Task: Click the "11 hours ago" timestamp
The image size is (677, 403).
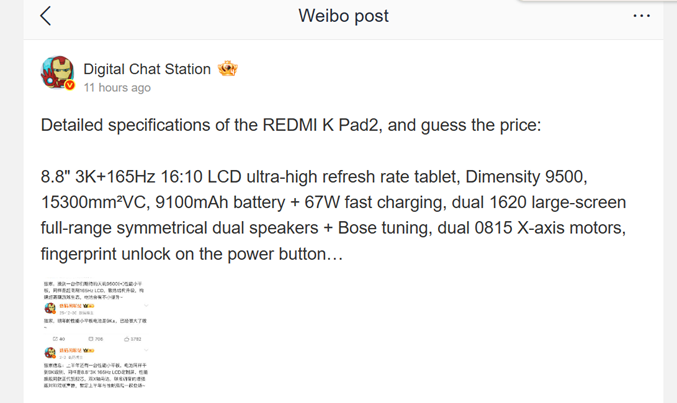Action: (x=117, y=88)
